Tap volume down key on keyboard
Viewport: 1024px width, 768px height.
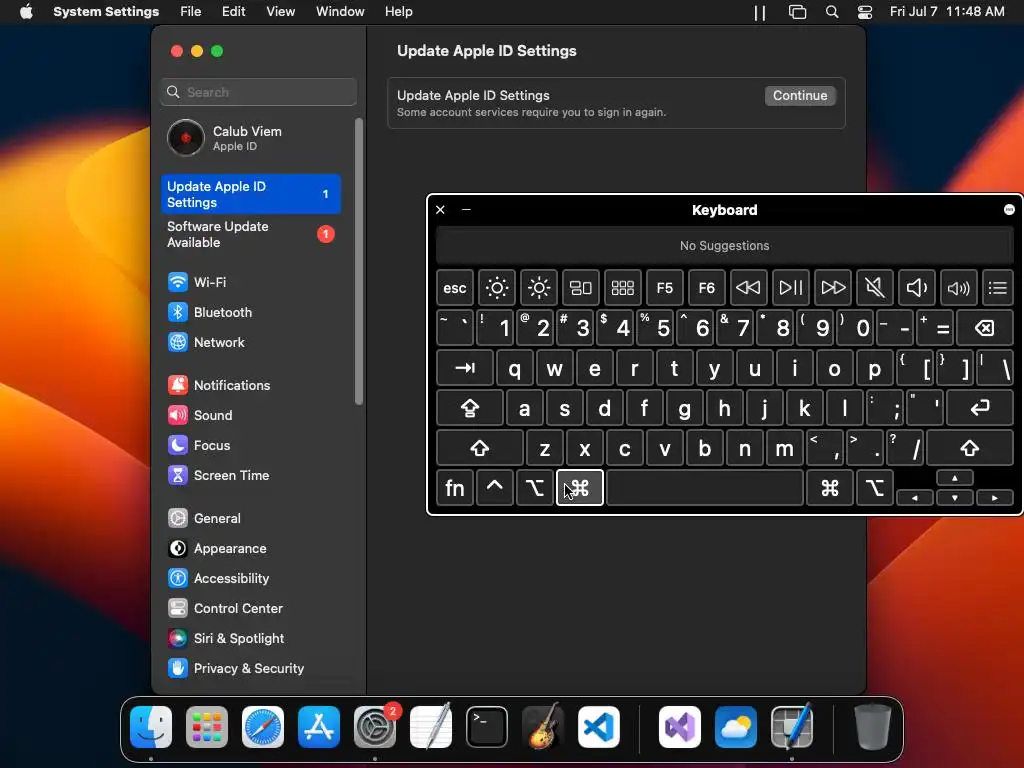coord(917,287)
